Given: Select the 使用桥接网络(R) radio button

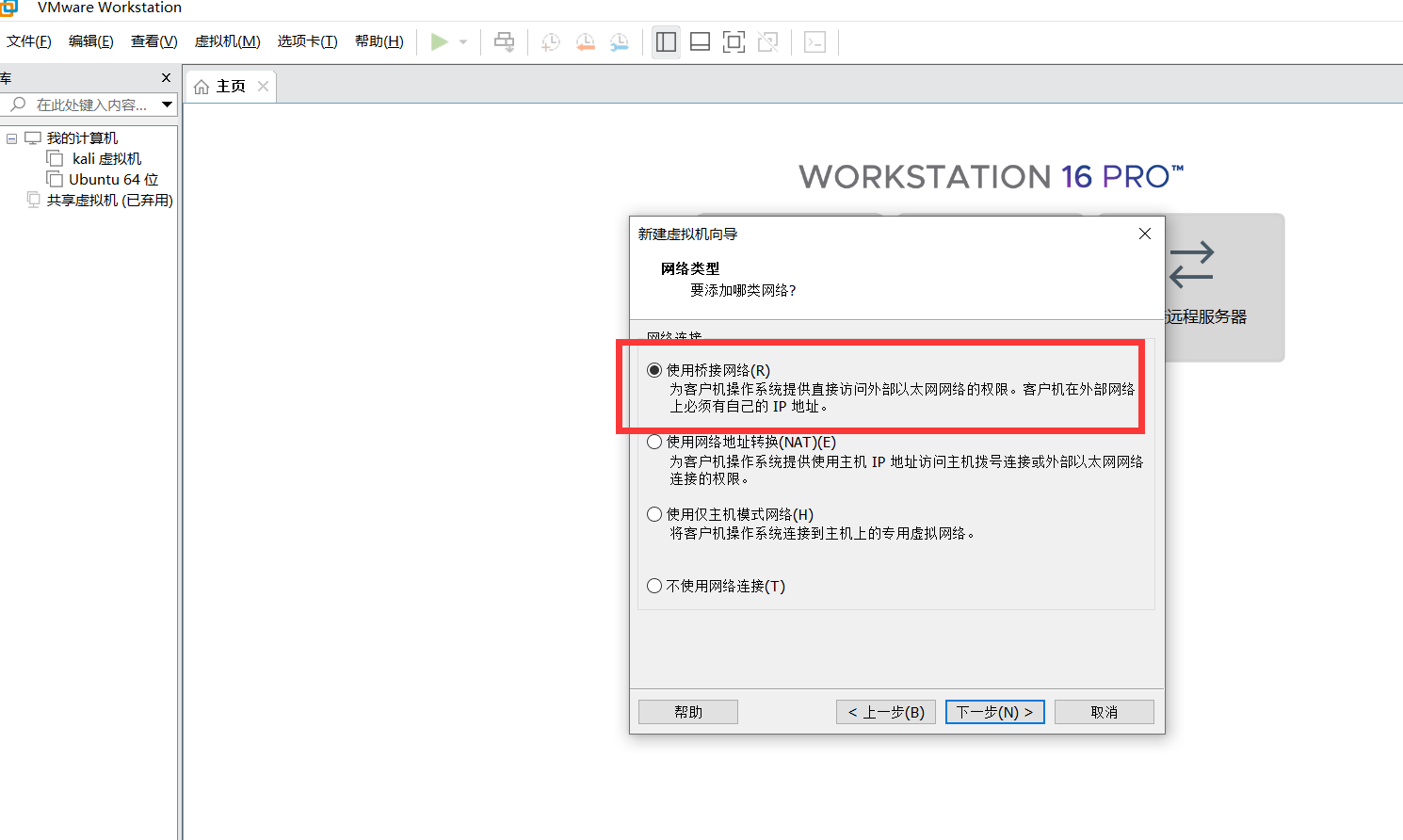Looking at the screenshot, I should pos(654,370).
